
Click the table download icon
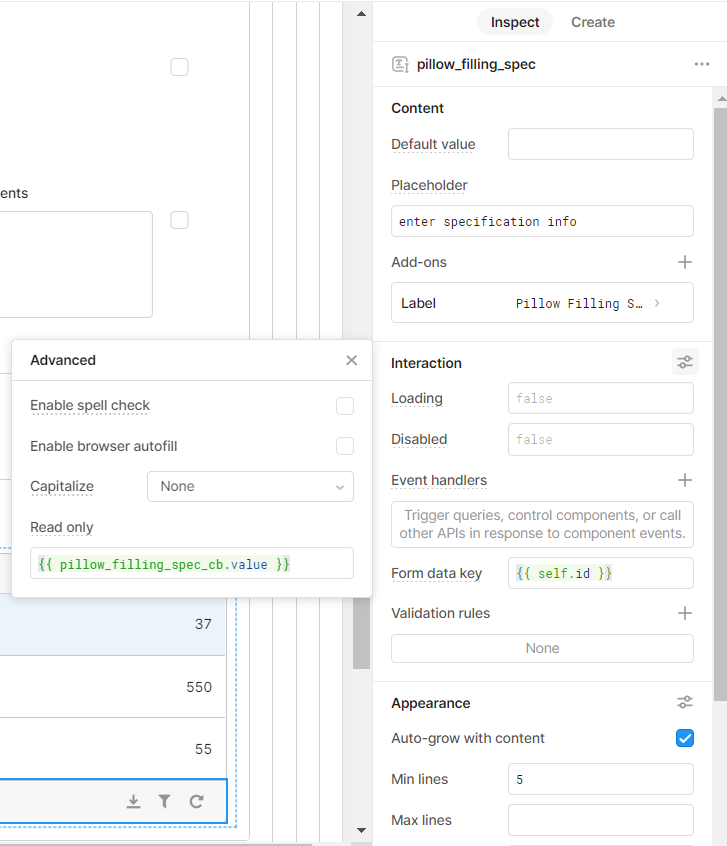coord(133,802)
